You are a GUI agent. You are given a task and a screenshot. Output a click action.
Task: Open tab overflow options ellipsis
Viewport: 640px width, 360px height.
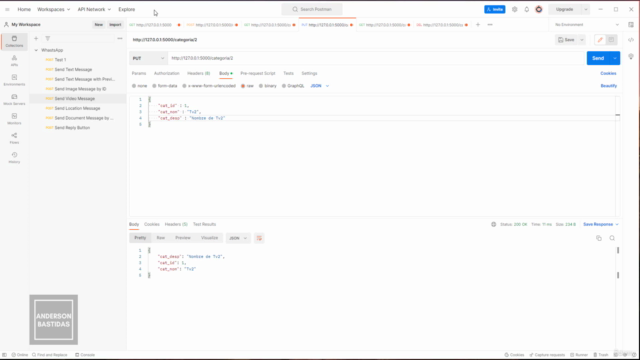coord(490,24)
